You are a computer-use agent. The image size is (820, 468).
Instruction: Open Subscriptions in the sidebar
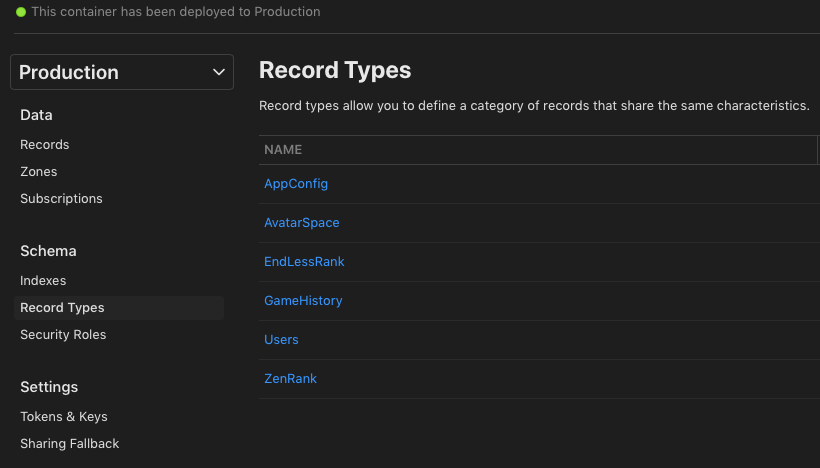[61, 199]
